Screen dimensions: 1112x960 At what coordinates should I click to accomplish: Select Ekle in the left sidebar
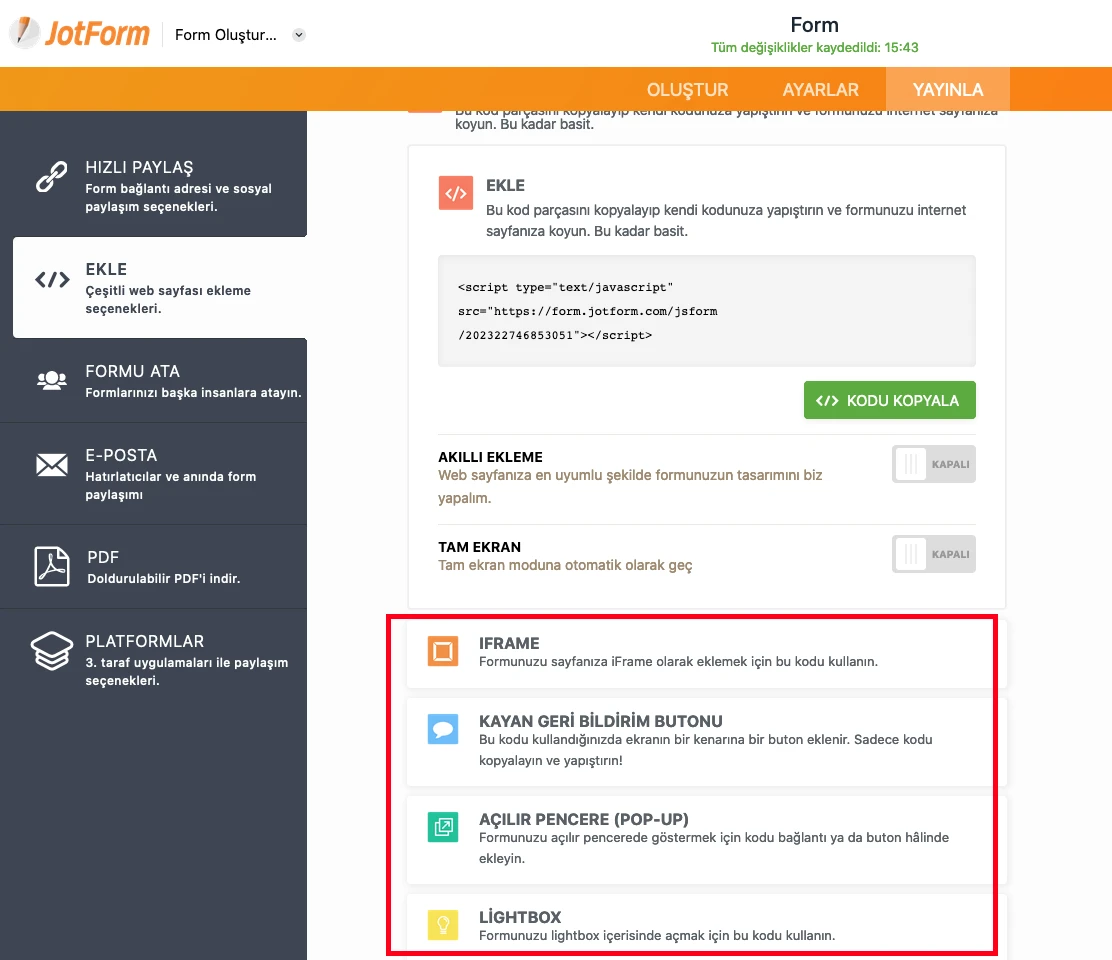(x=160, y=288)
